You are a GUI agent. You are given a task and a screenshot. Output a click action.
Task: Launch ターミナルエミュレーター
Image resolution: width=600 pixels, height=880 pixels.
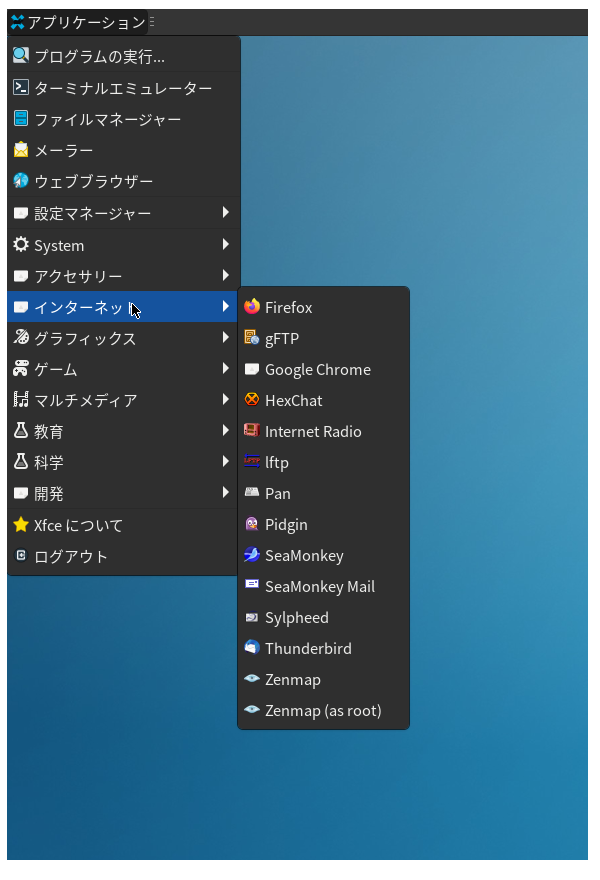pos(122,87)
